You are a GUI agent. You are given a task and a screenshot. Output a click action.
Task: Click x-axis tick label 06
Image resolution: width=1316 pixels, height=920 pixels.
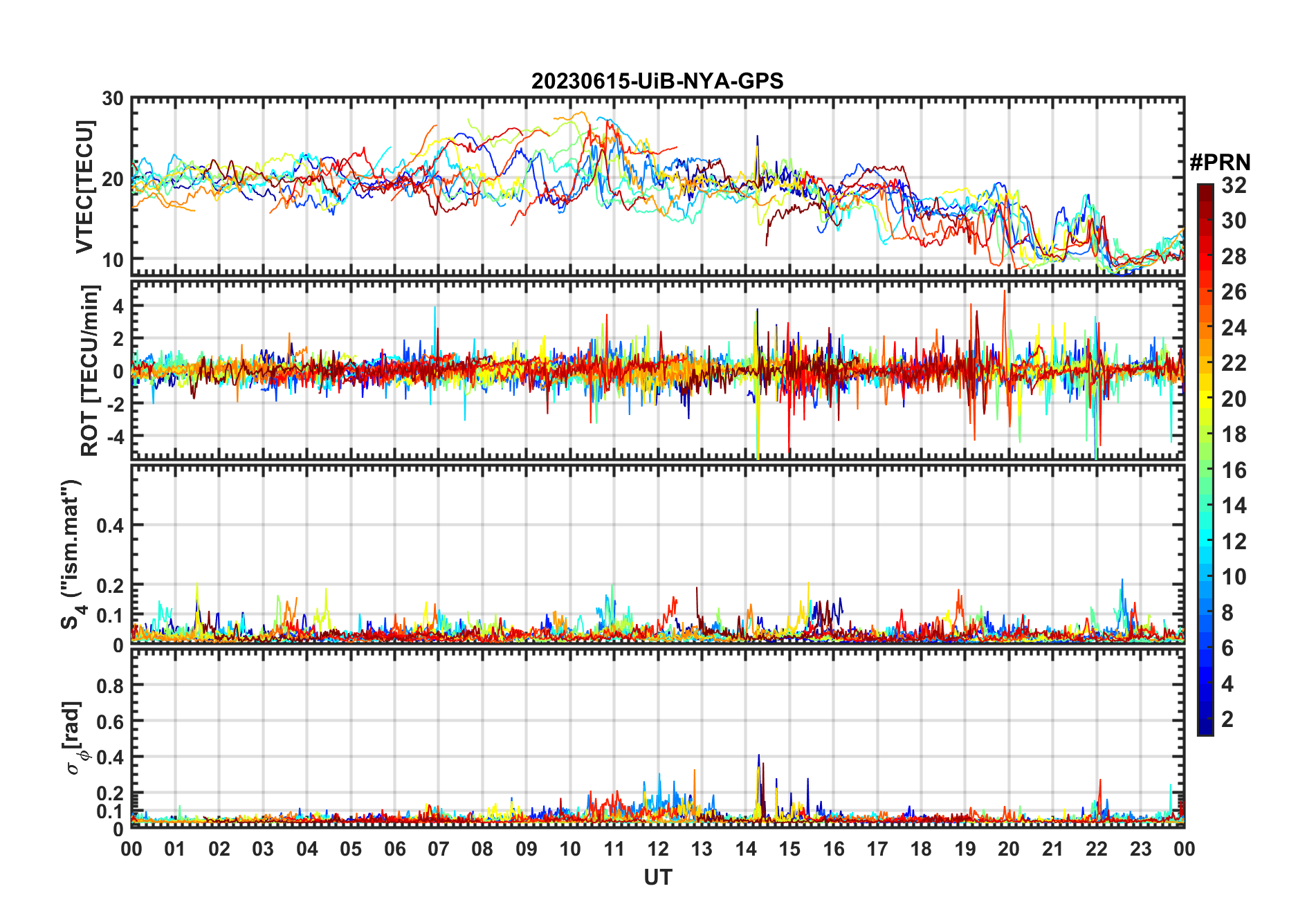pos(395,849)
